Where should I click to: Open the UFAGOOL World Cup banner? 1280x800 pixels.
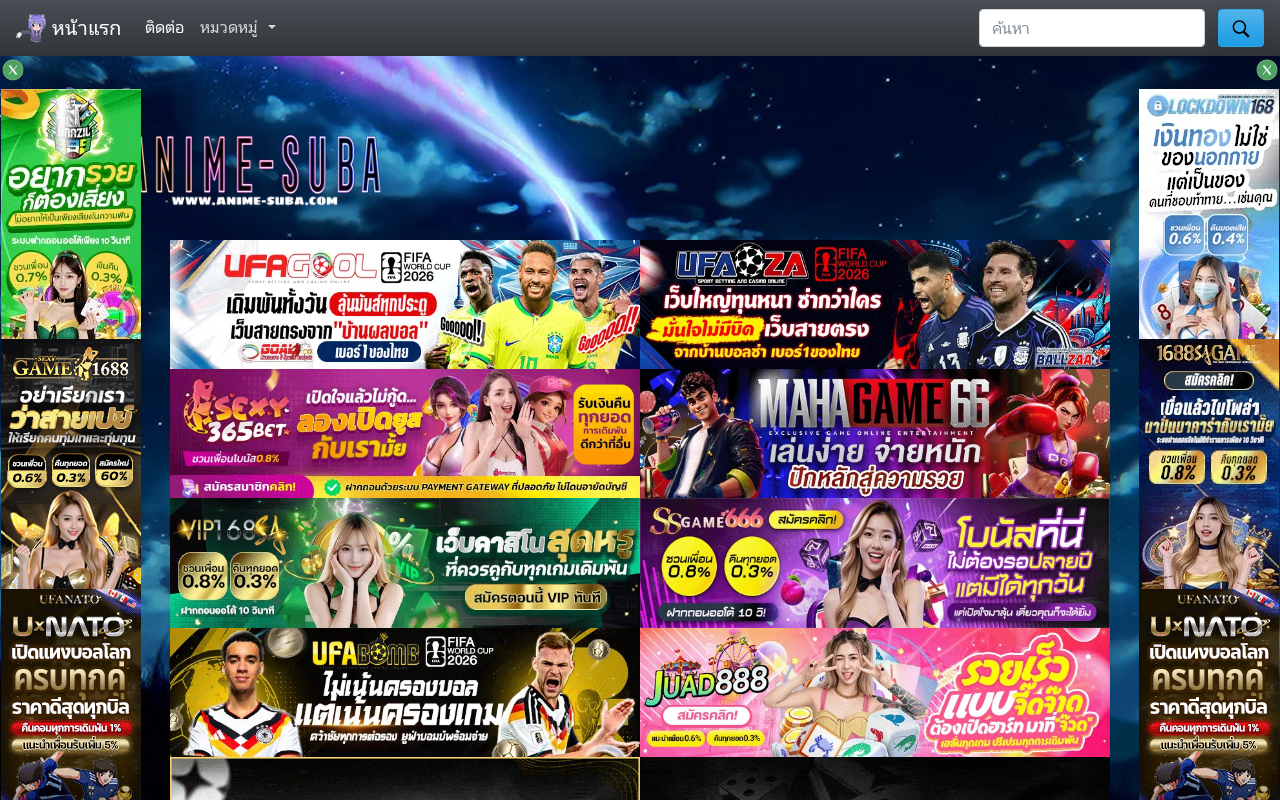tap(405, 304)
